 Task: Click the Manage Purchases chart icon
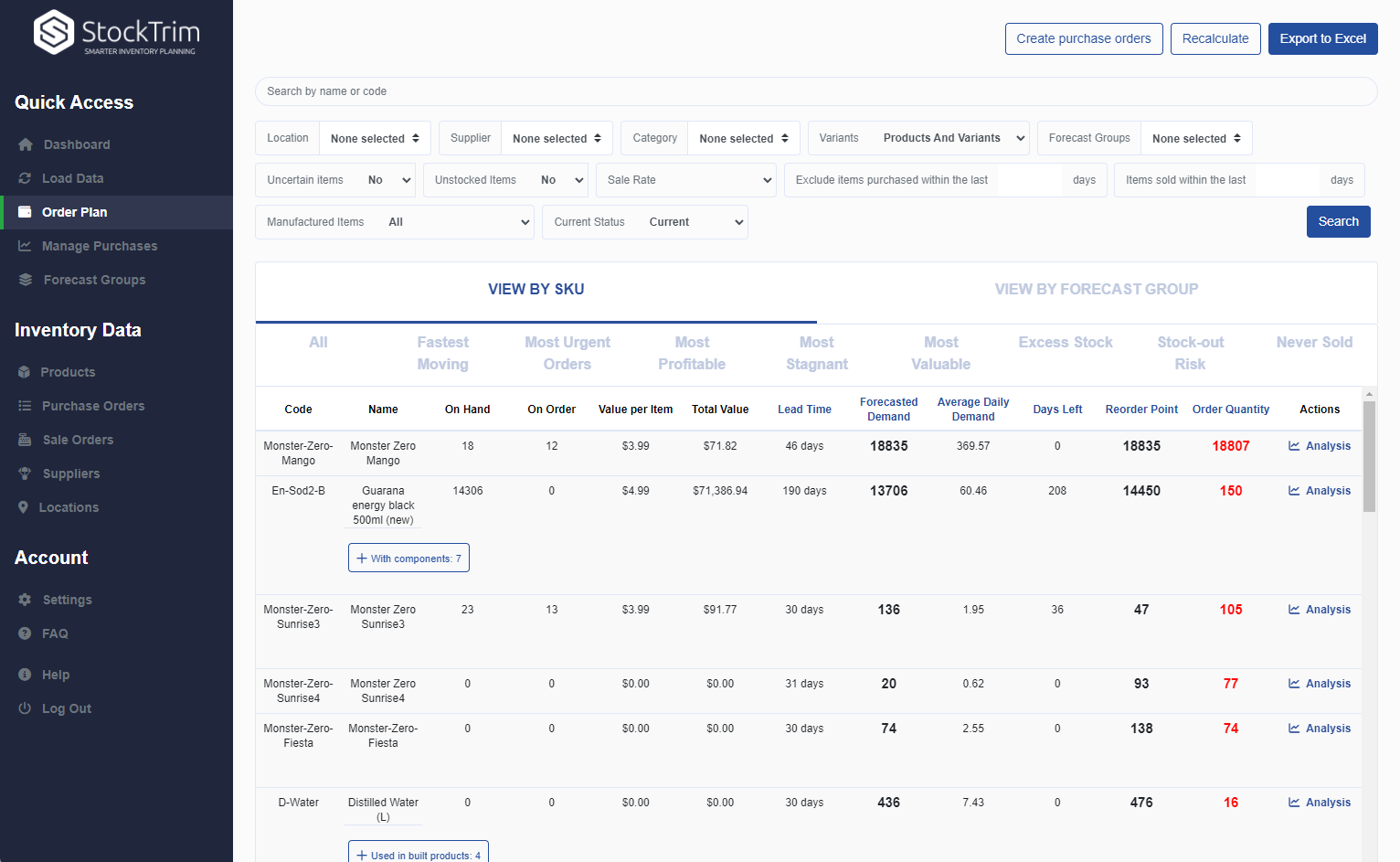pos(25,246)
